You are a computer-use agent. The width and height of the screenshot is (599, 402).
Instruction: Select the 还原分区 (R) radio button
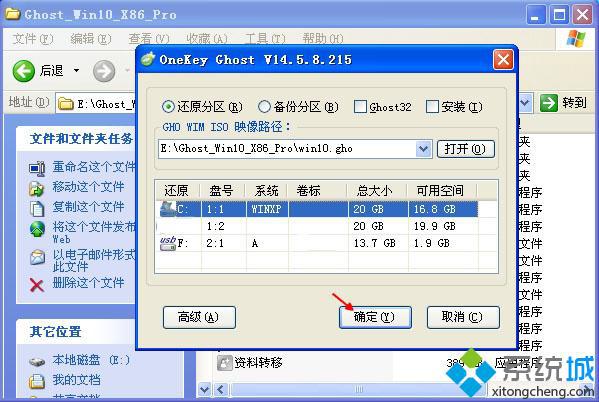168,107
